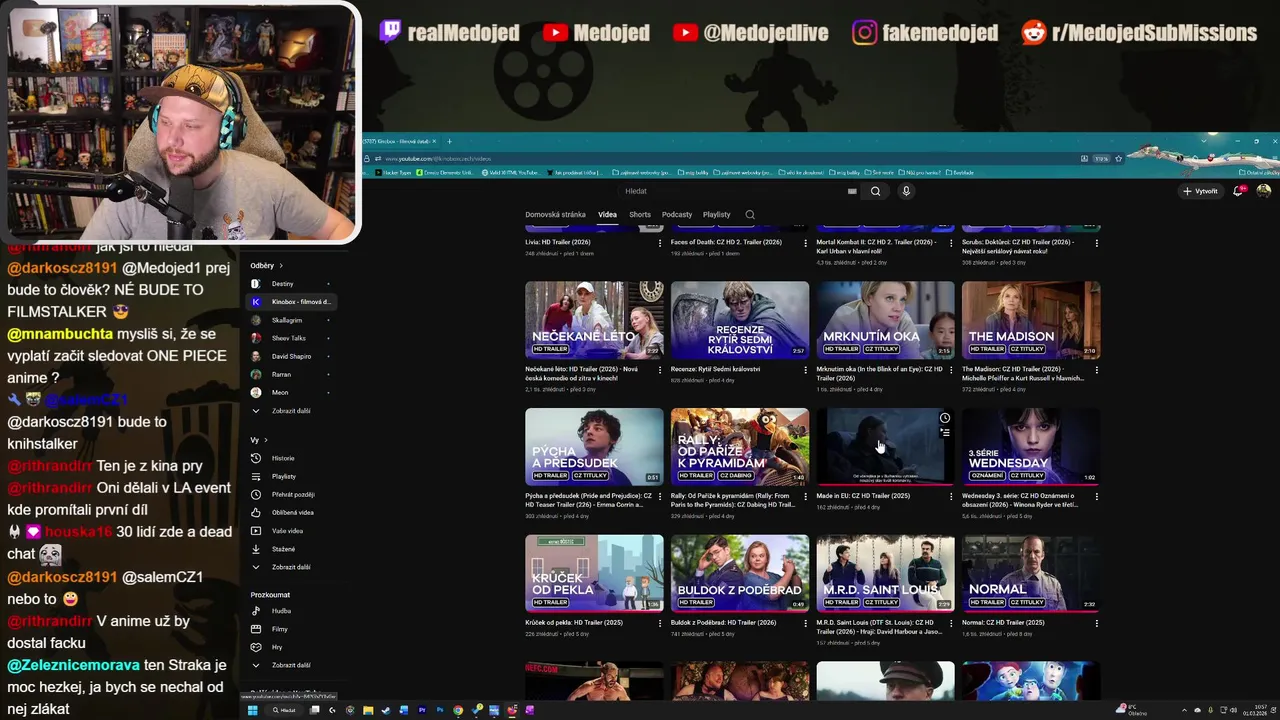This screenshot has width=1280, height=720.
Task: Open Windows Start menu
Action: [253, 710]
